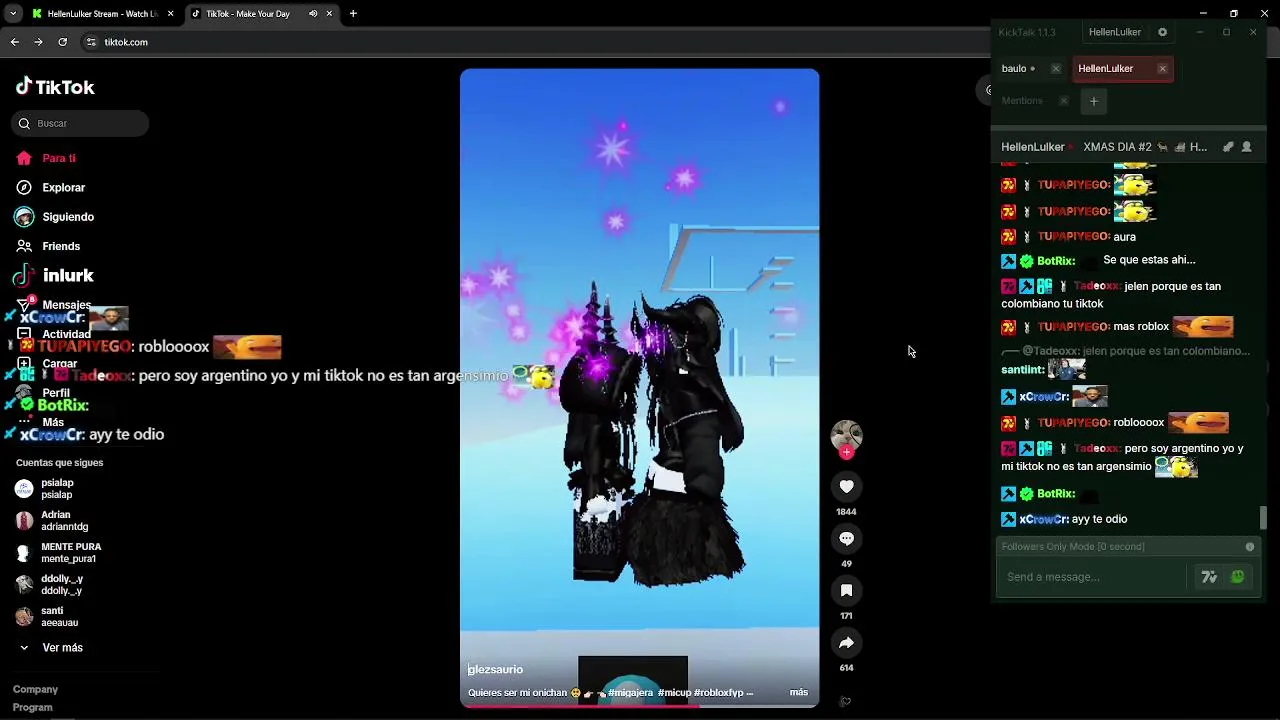1280x720 pixels.
Task: Reload the TikTok page
Action: click(62, 42)
